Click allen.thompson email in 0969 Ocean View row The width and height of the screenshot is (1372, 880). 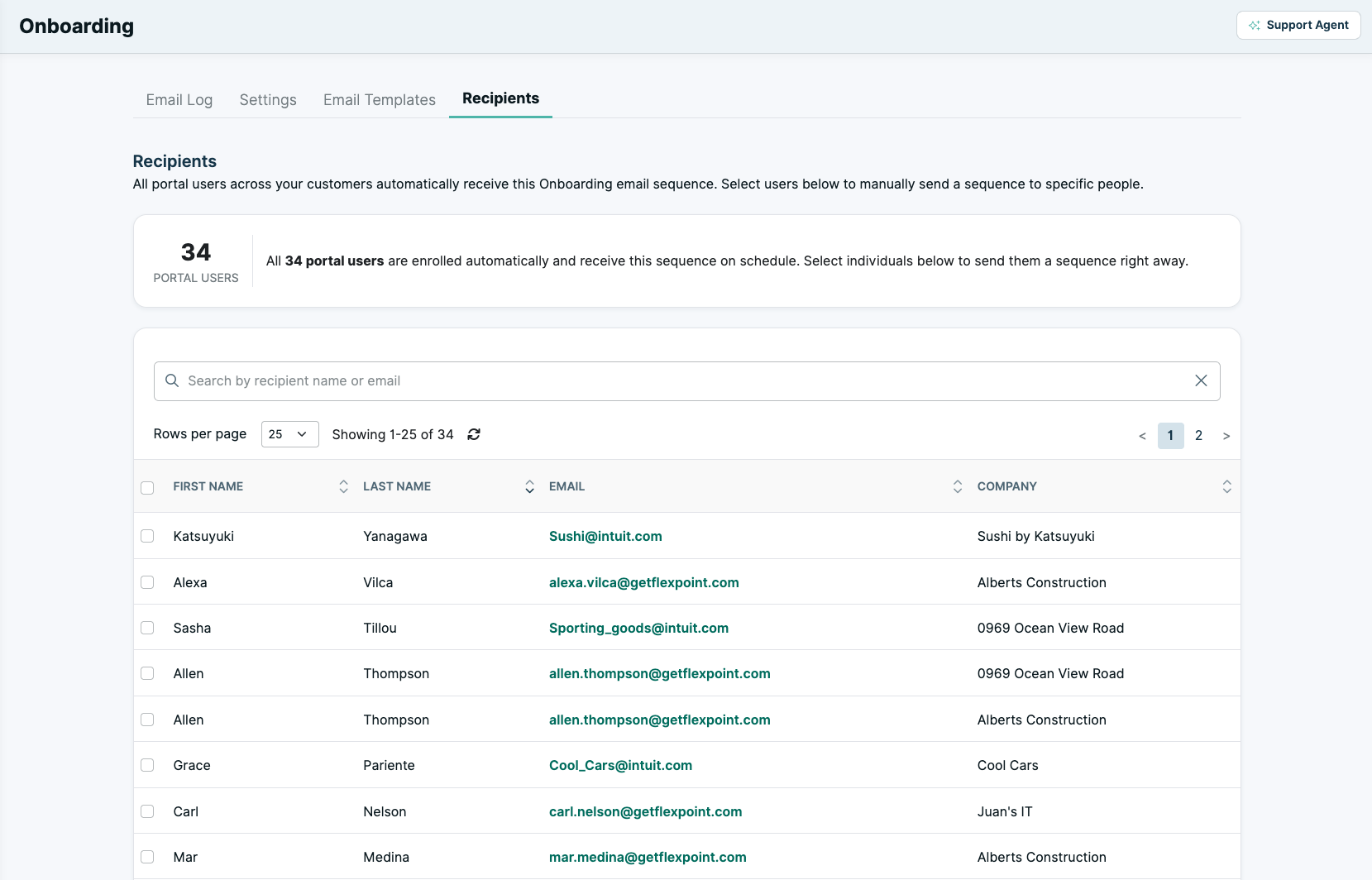(660, 673)
